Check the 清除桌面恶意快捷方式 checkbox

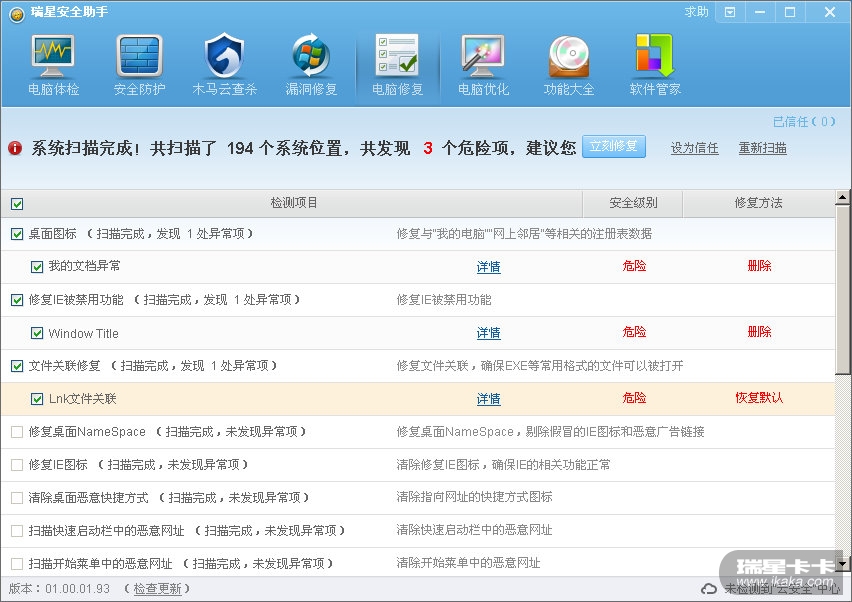tap(17, 498)
